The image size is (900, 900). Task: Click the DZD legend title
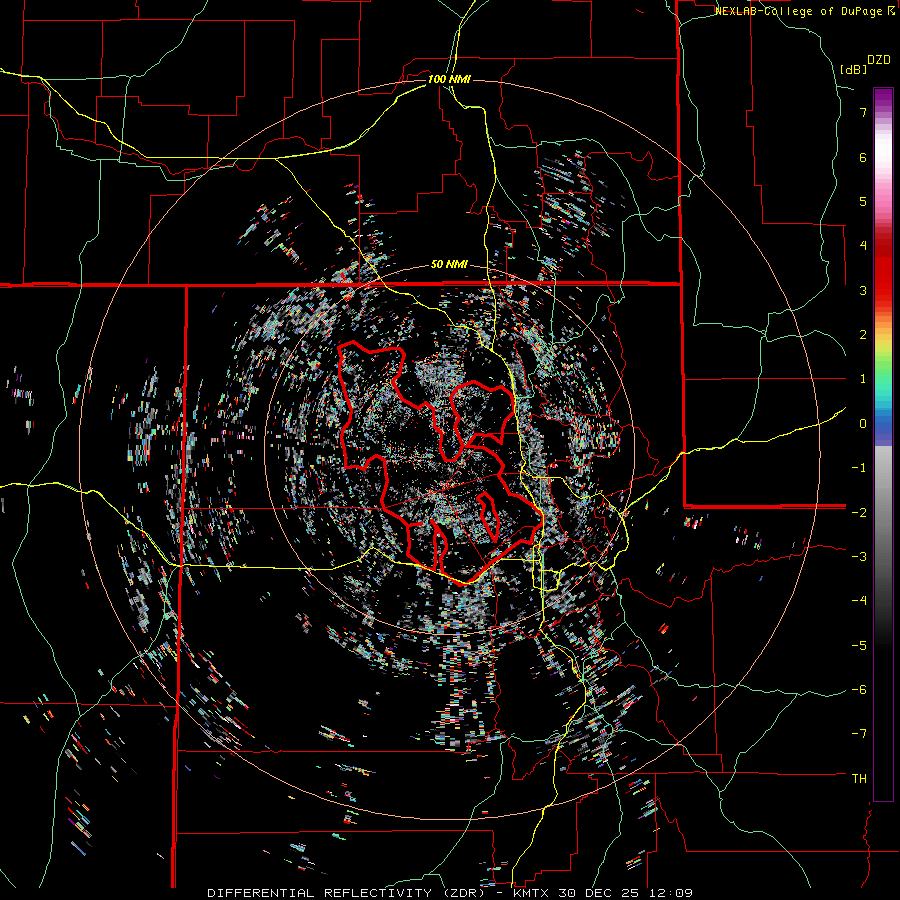coord(879,60)
